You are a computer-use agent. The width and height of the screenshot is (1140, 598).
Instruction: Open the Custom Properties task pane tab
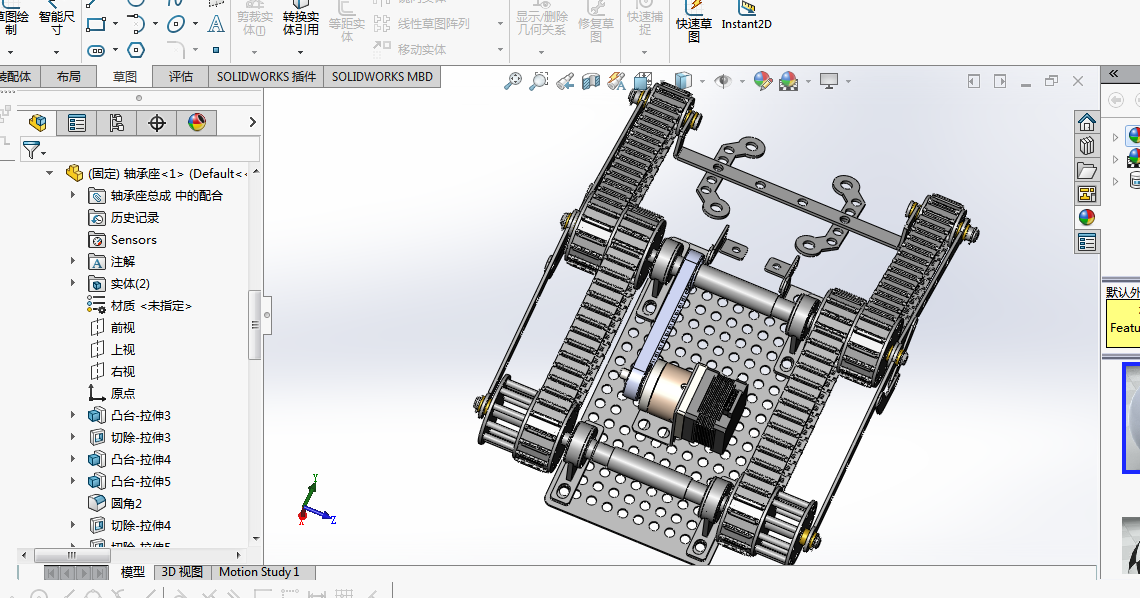pos(1087,242)
